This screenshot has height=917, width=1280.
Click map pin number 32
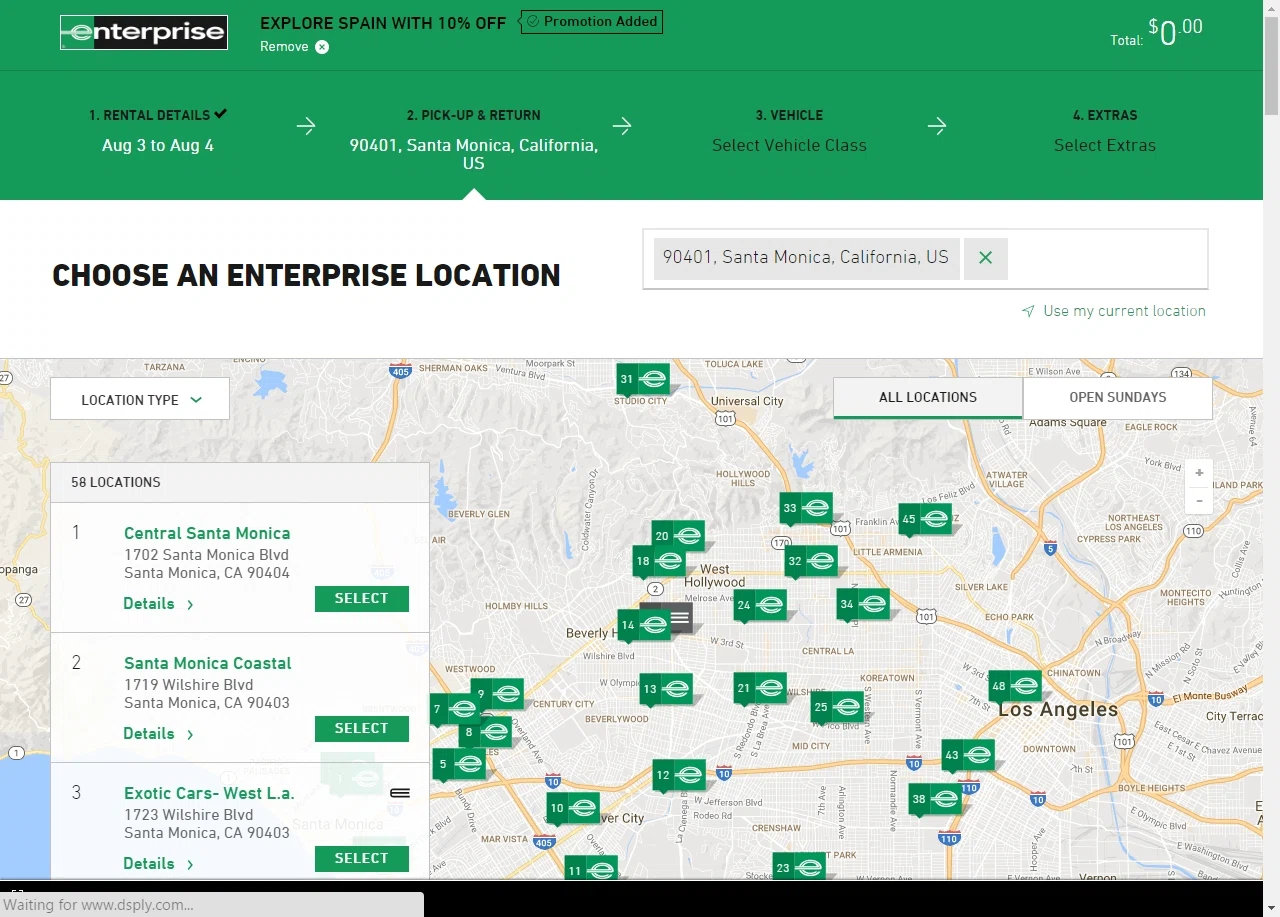click(811, 561)
